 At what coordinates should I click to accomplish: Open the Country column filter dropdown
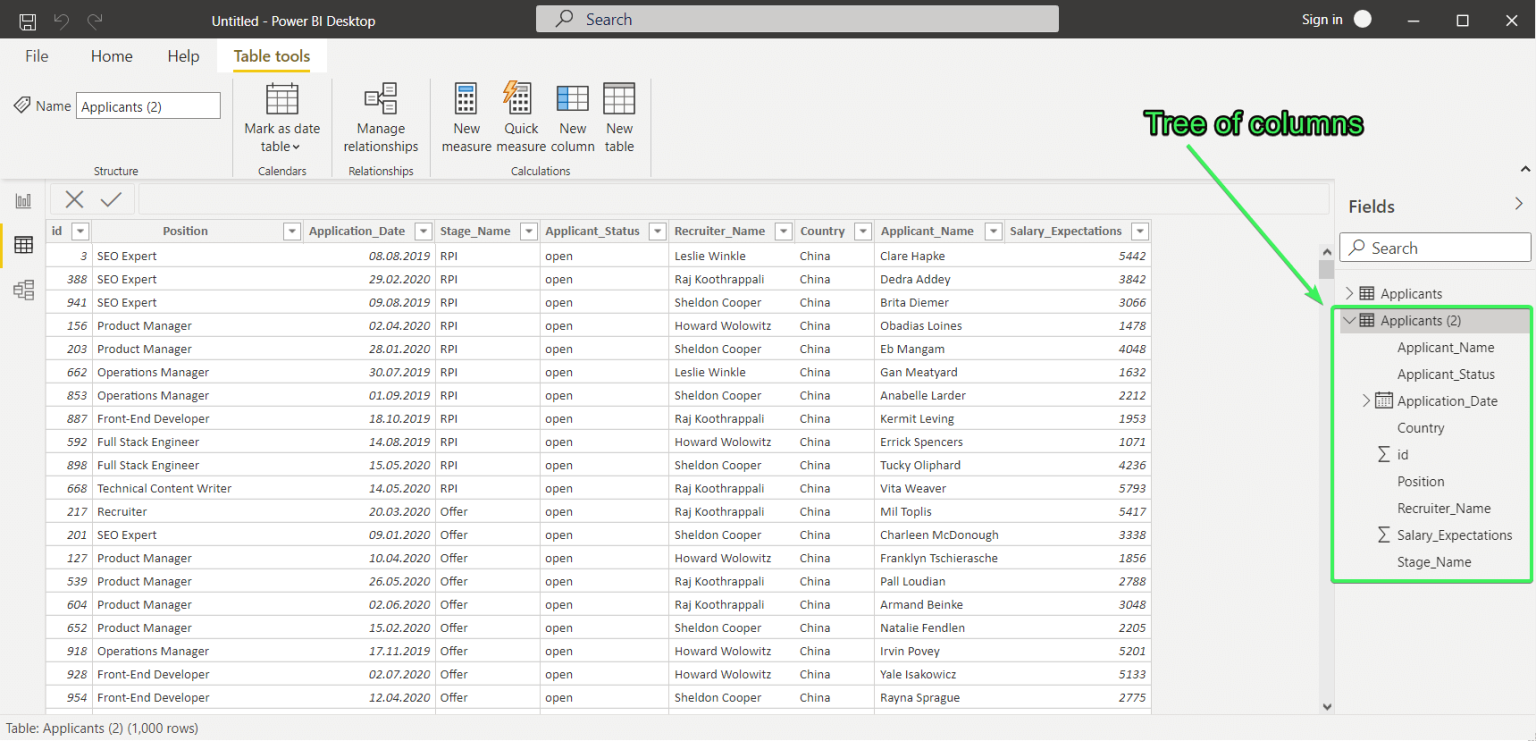tap(863, 231)
